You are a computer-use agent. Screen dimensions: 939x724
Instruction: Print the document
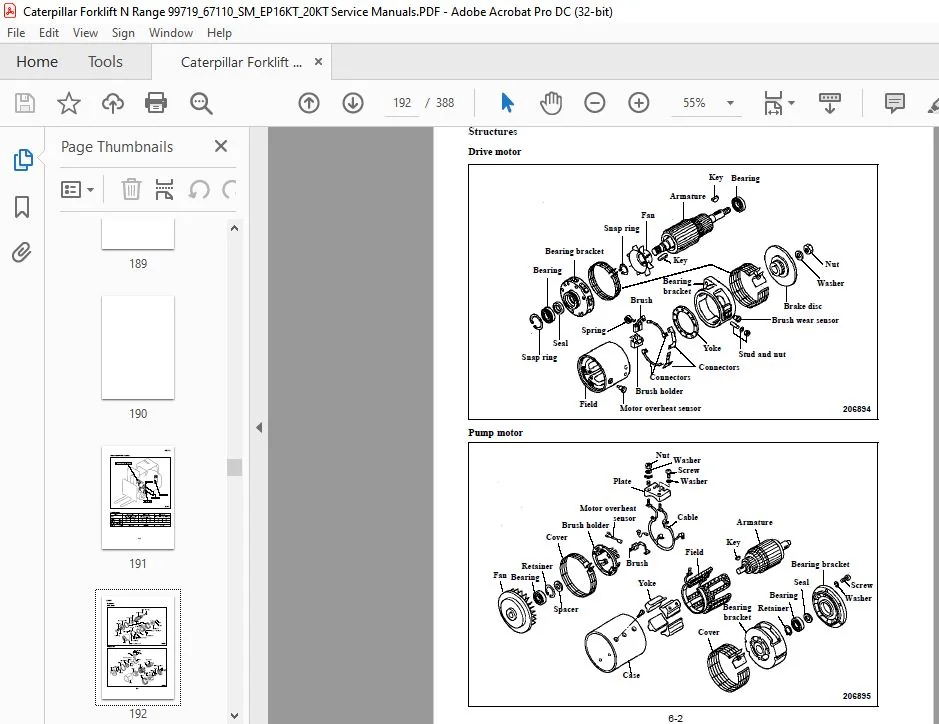(x=156, y=103)
